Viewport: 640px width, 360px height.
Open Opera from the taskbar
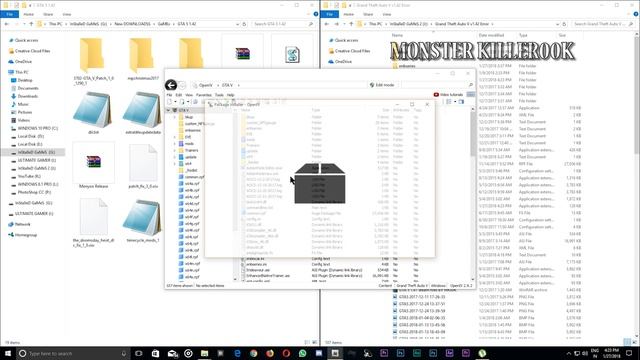click(286, 353)
